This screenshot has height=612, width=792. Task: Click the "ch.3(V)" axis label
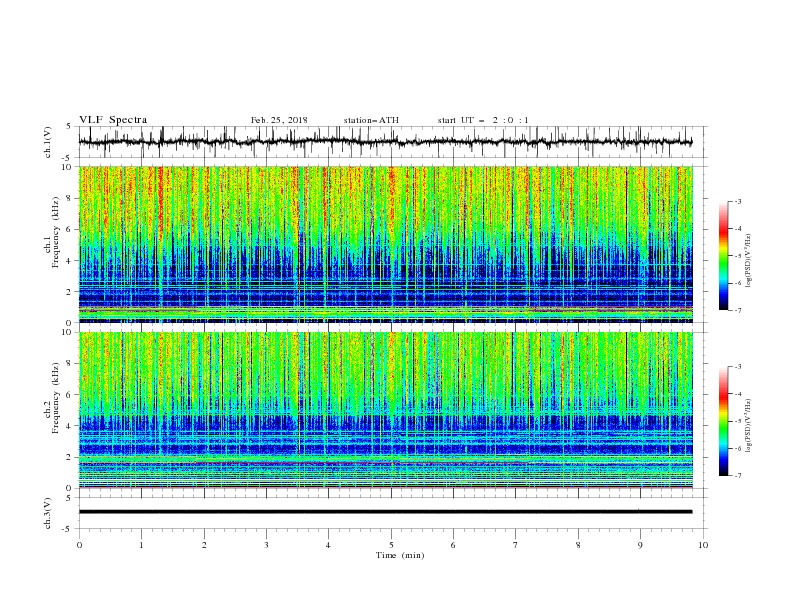coord(48,513)
